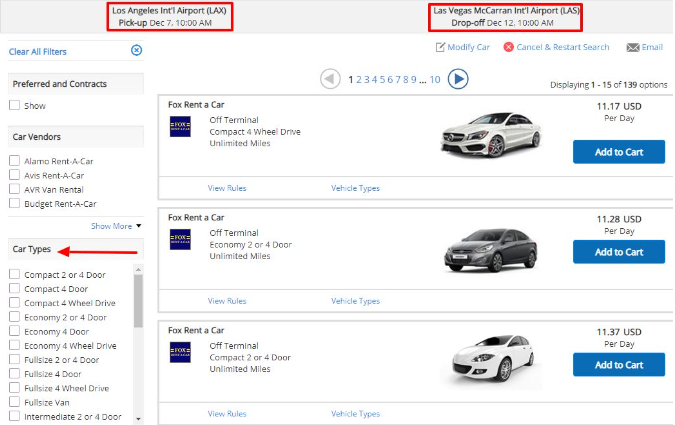Screen dimensions: 675x425
Task: Jump to results page 10
Action: [435, 80]
